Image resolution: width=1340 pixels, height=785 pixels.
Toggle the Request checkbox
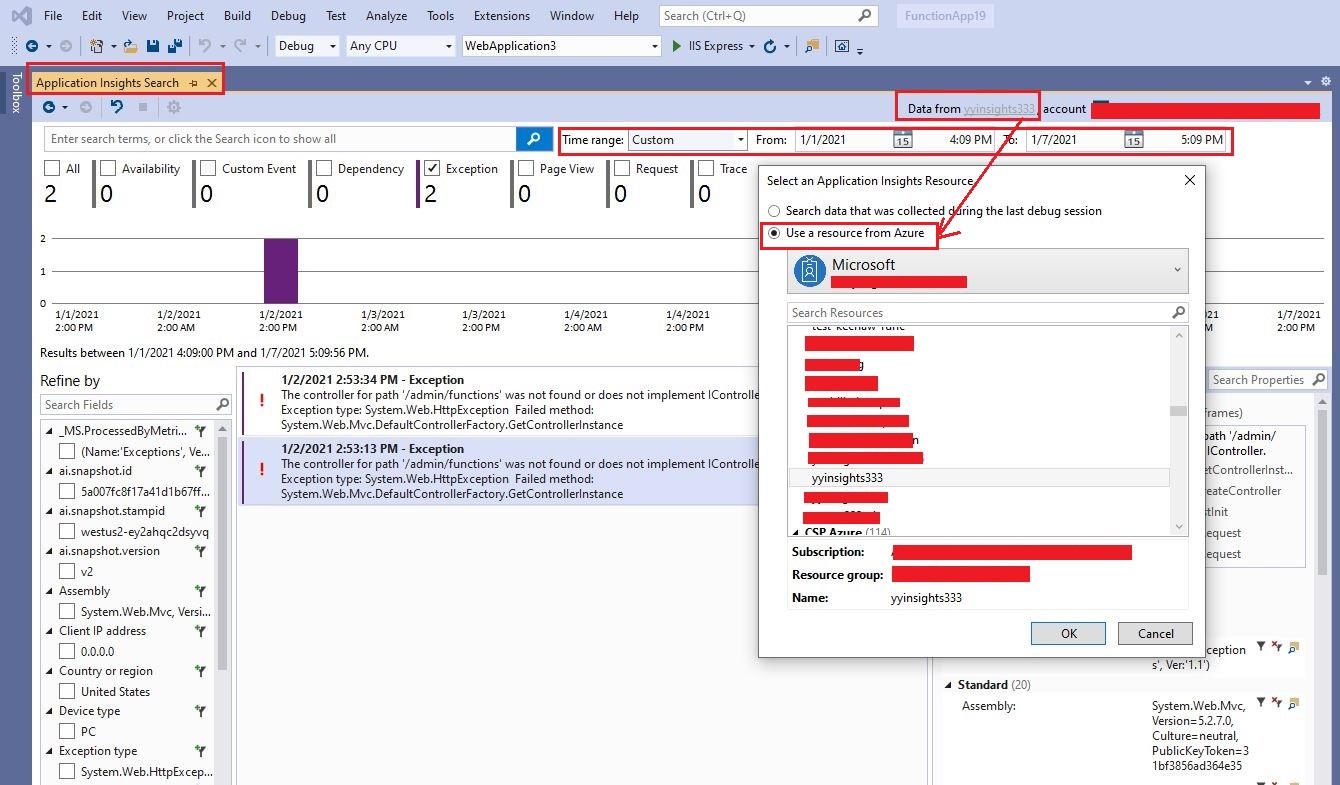(x=622, y=169)
